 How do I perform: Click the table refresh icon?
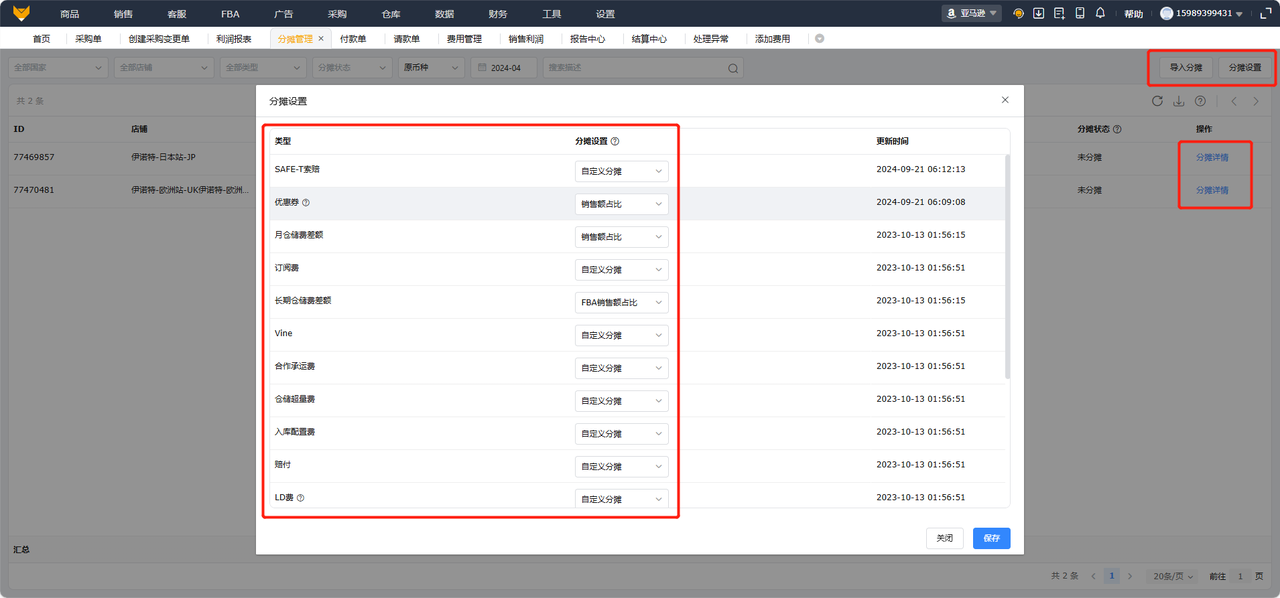point(1158,101)
